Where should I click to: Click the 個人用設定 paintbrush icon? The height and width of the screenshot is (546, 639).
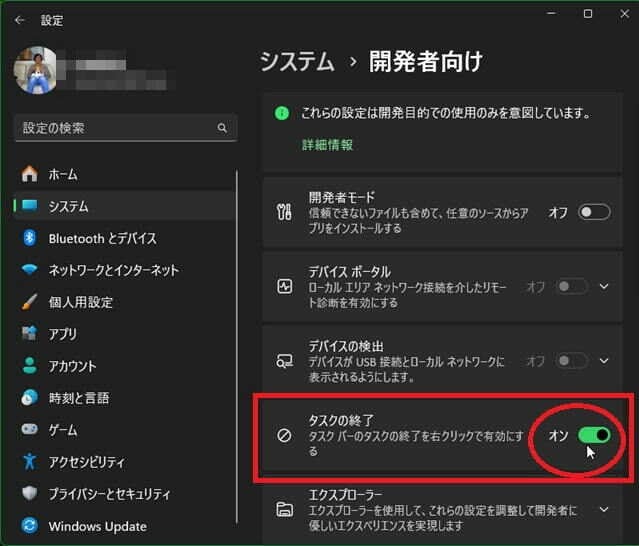29,302
